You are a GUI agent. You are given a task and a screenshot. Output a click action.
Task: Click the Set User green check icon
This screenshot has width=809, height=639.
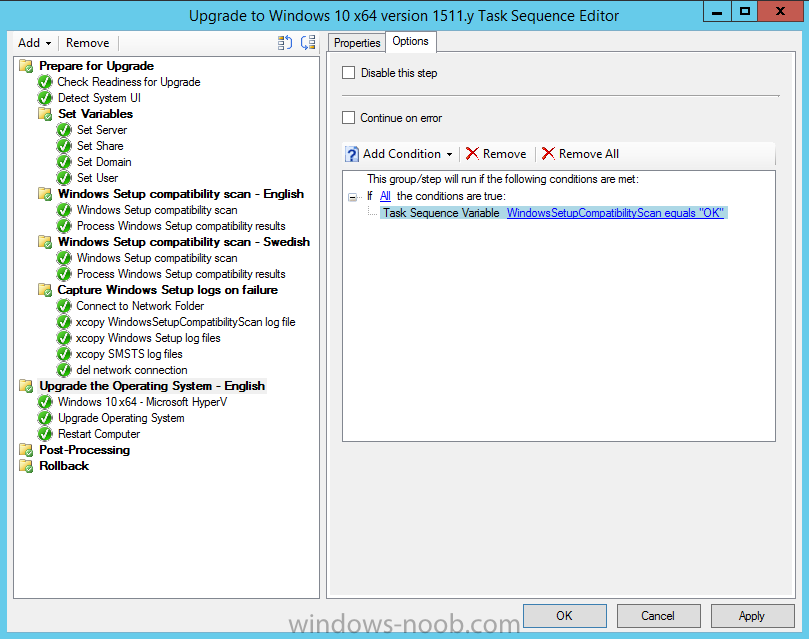pos(64,178)
